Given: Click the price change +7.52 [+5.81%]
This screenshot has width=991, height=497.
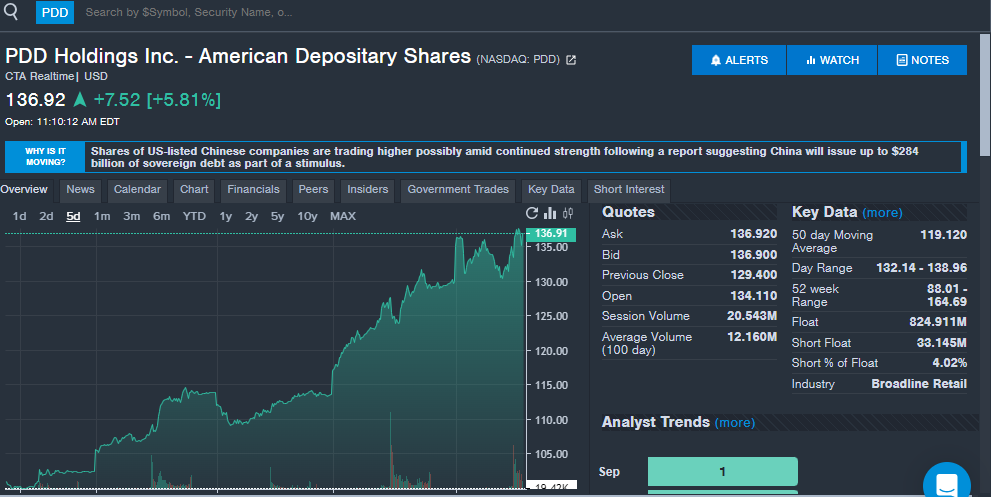Looking at the screenshot, I should [x=157, y=100].
